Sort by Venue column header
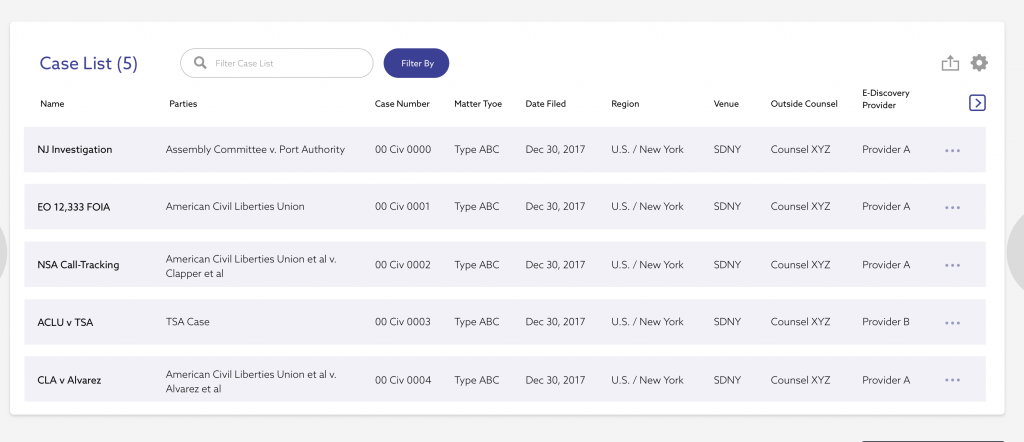 point(726,104)
